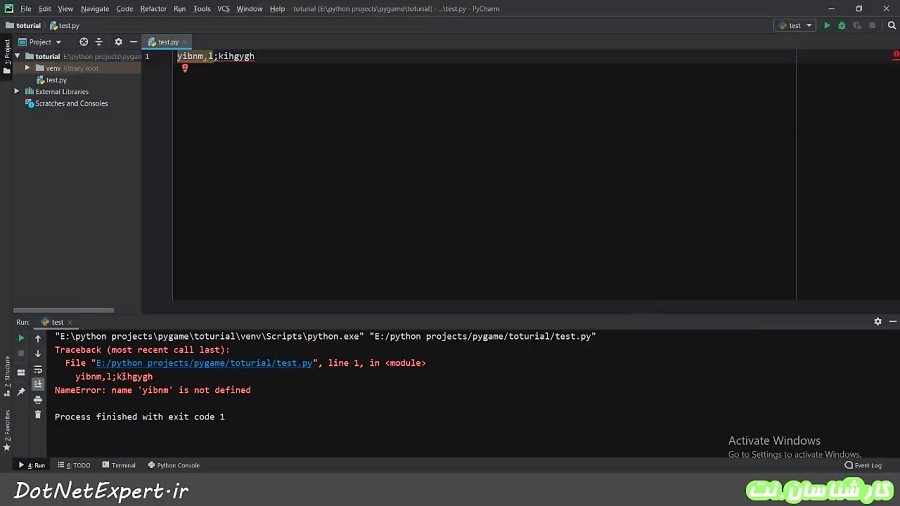Open the Refactor menu
900x506 pixels.
click(153, 8)
